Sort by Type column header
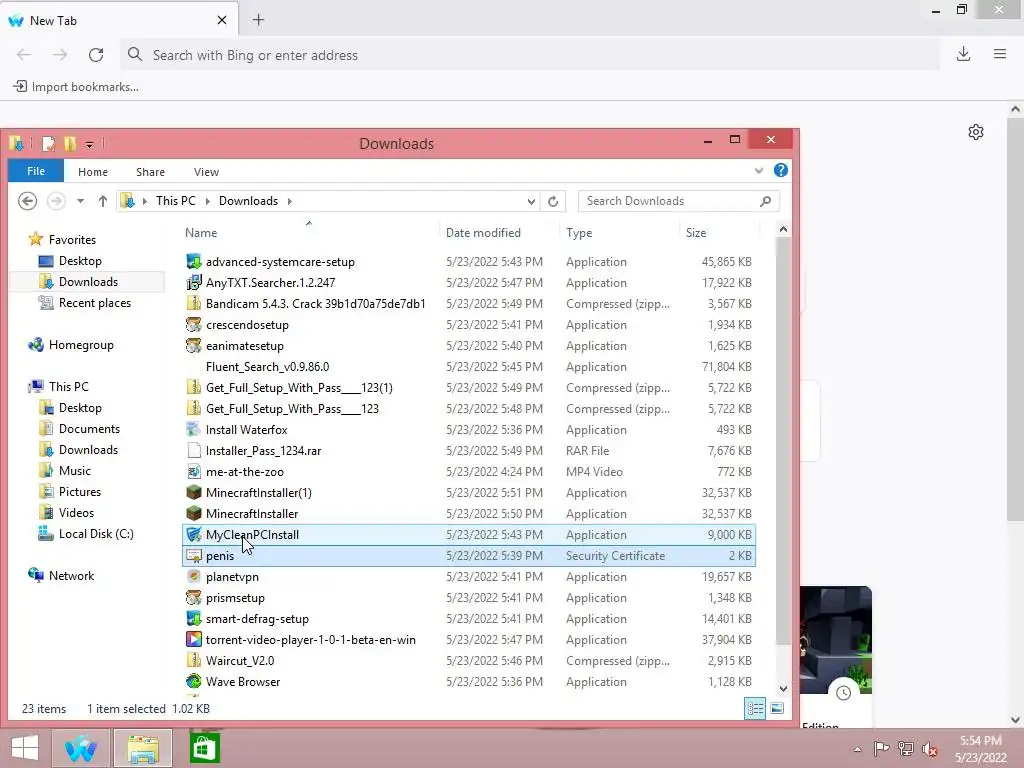1024x768 pixels. [x=579, y=232]
